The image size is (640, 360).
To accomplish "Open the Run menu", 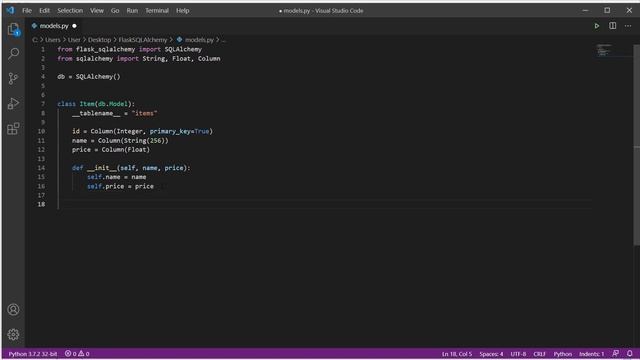I will pos(132,11).
